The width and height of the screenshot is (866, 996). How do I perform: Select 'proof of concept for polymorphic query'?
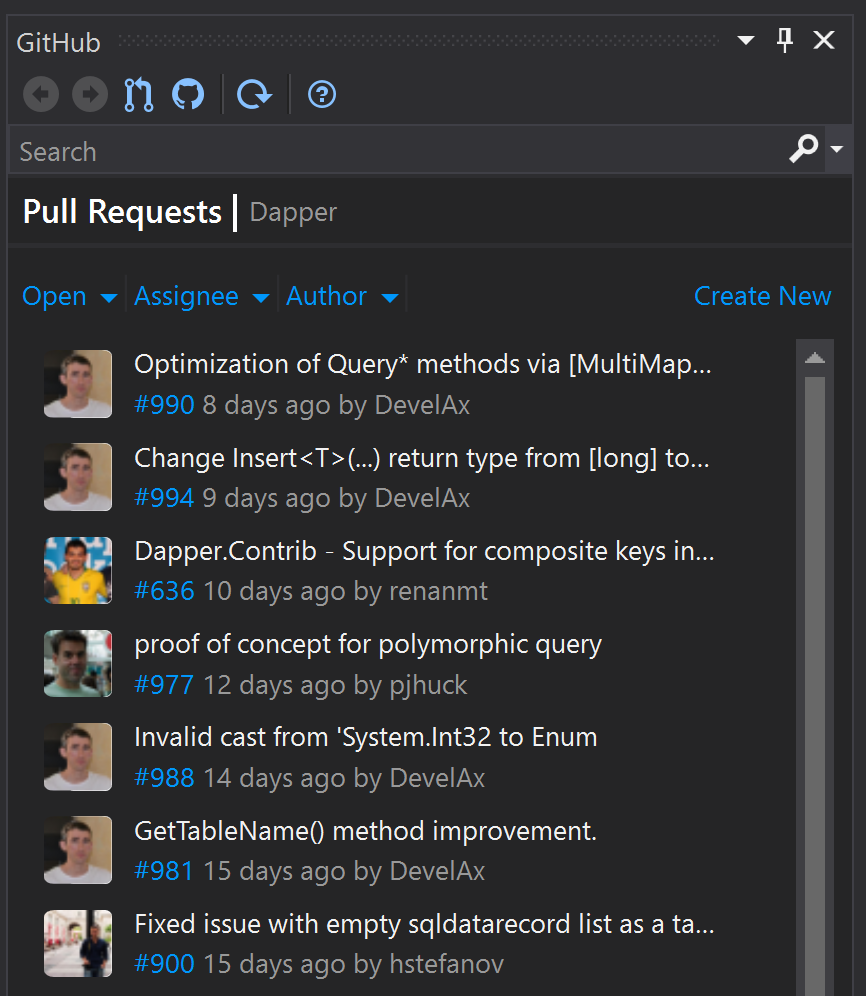pyautogui.click(x=368, y=645)
